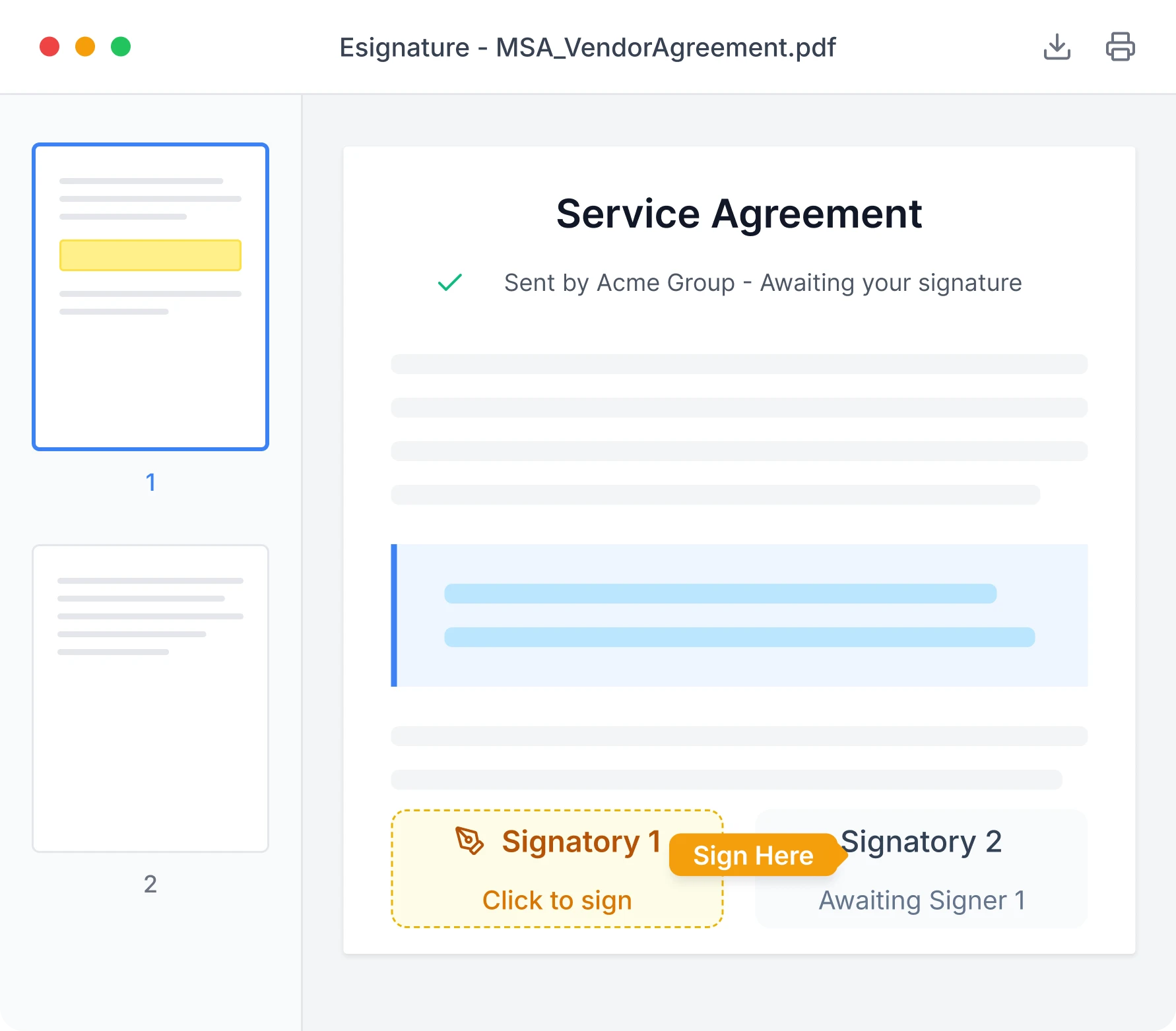Viewport: 1176px width, 1031px height.
Task: Open page 2 thumbnail in the sidebar
Action: click(x=150, y=699)
